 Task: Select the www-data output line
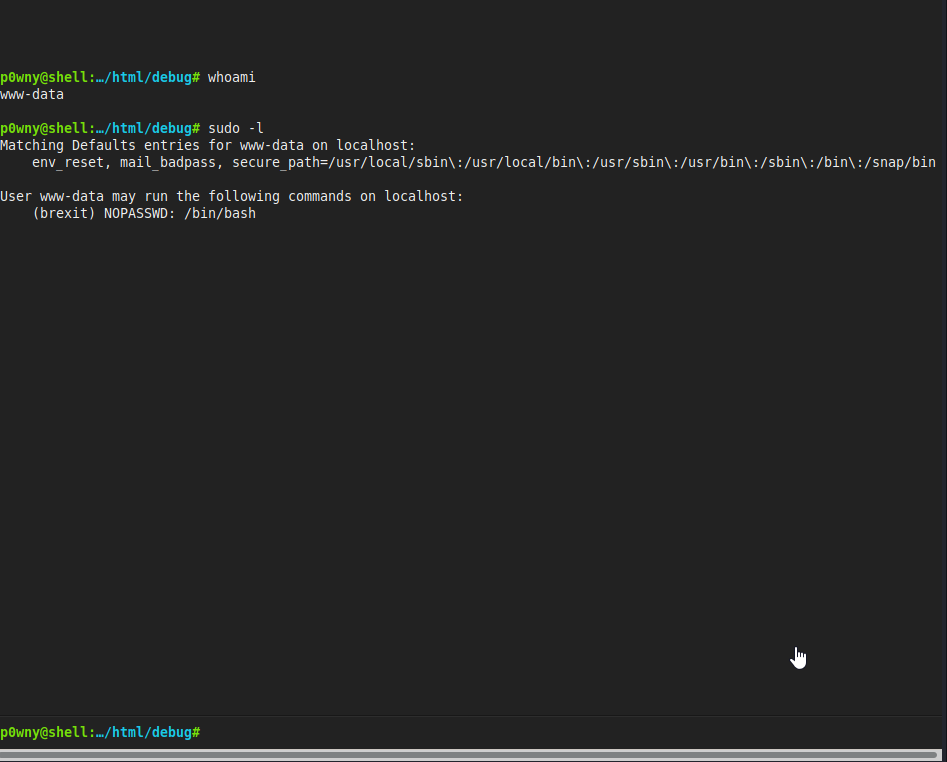click(x=31, y=94)
